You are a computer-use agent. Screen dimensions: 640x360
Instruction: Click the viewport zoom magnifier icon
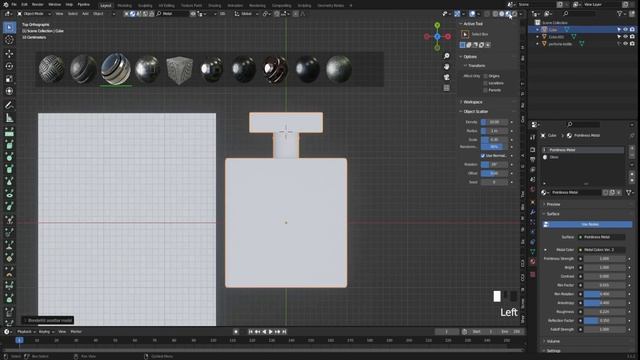(447, 56)
